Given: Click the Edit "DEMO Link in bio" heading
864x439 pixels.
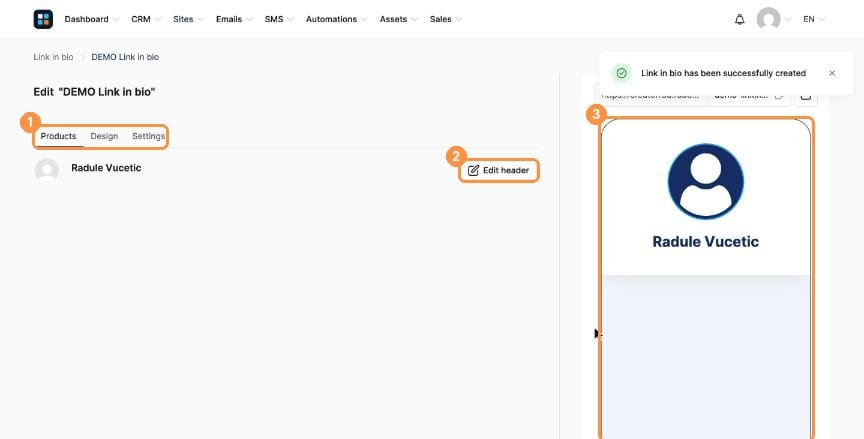Looking at the screenshot, I should click(94, 92).
